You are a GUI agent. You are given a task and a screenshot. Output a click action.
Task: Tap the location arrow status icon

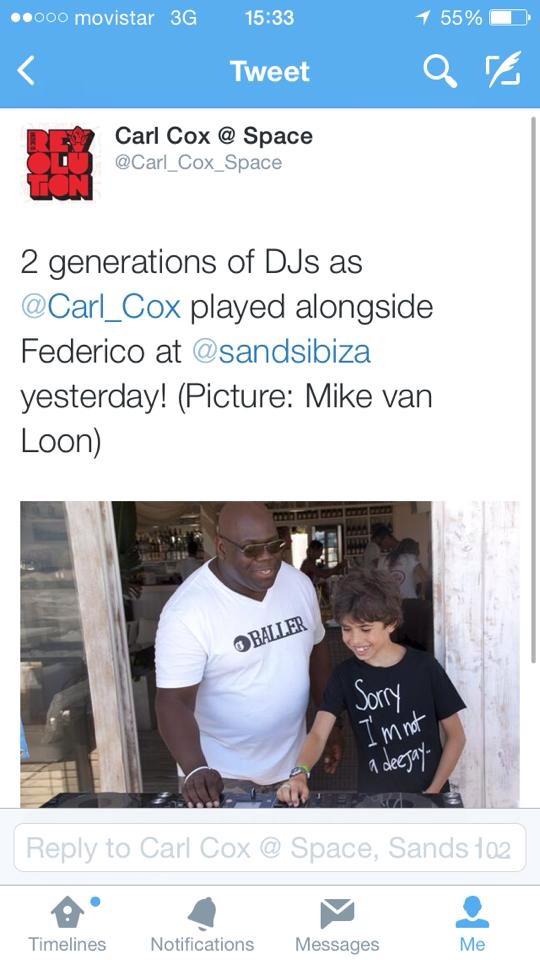(422, 18)
